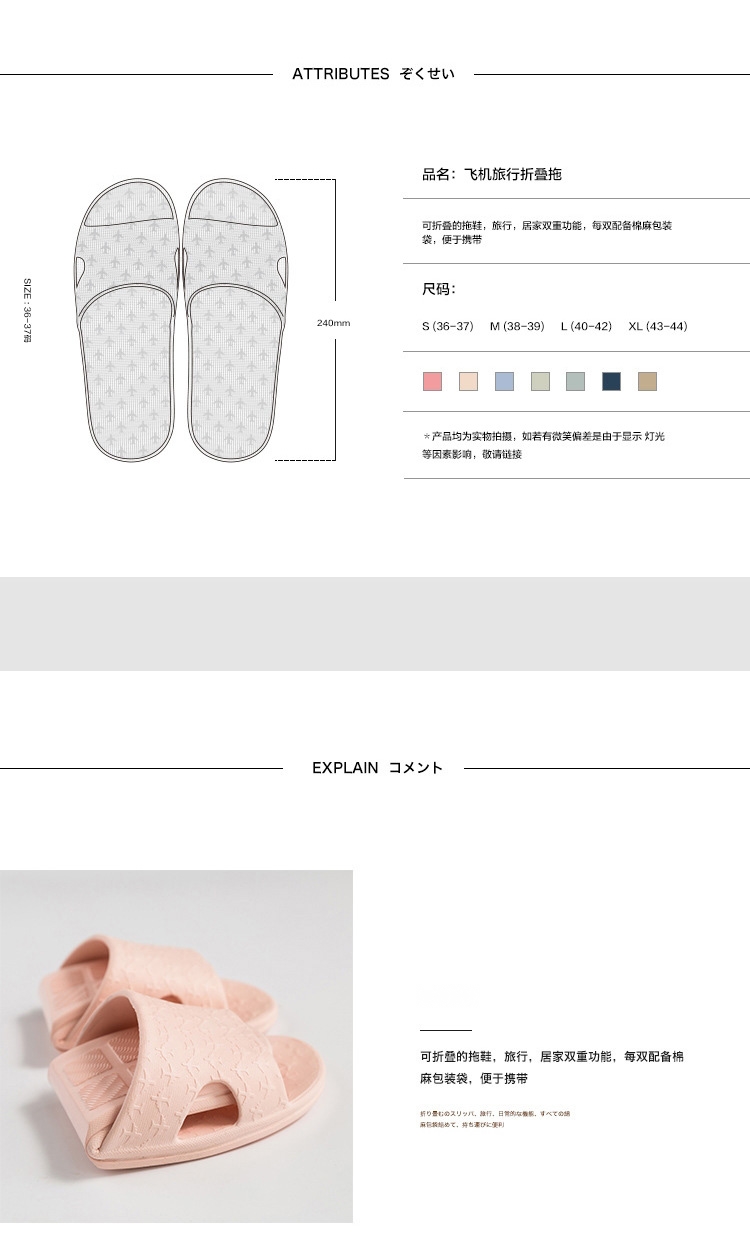This screenshot has height=1248, width=750.
Task: Select the pale green color swatch
Action: coord(540,381)
